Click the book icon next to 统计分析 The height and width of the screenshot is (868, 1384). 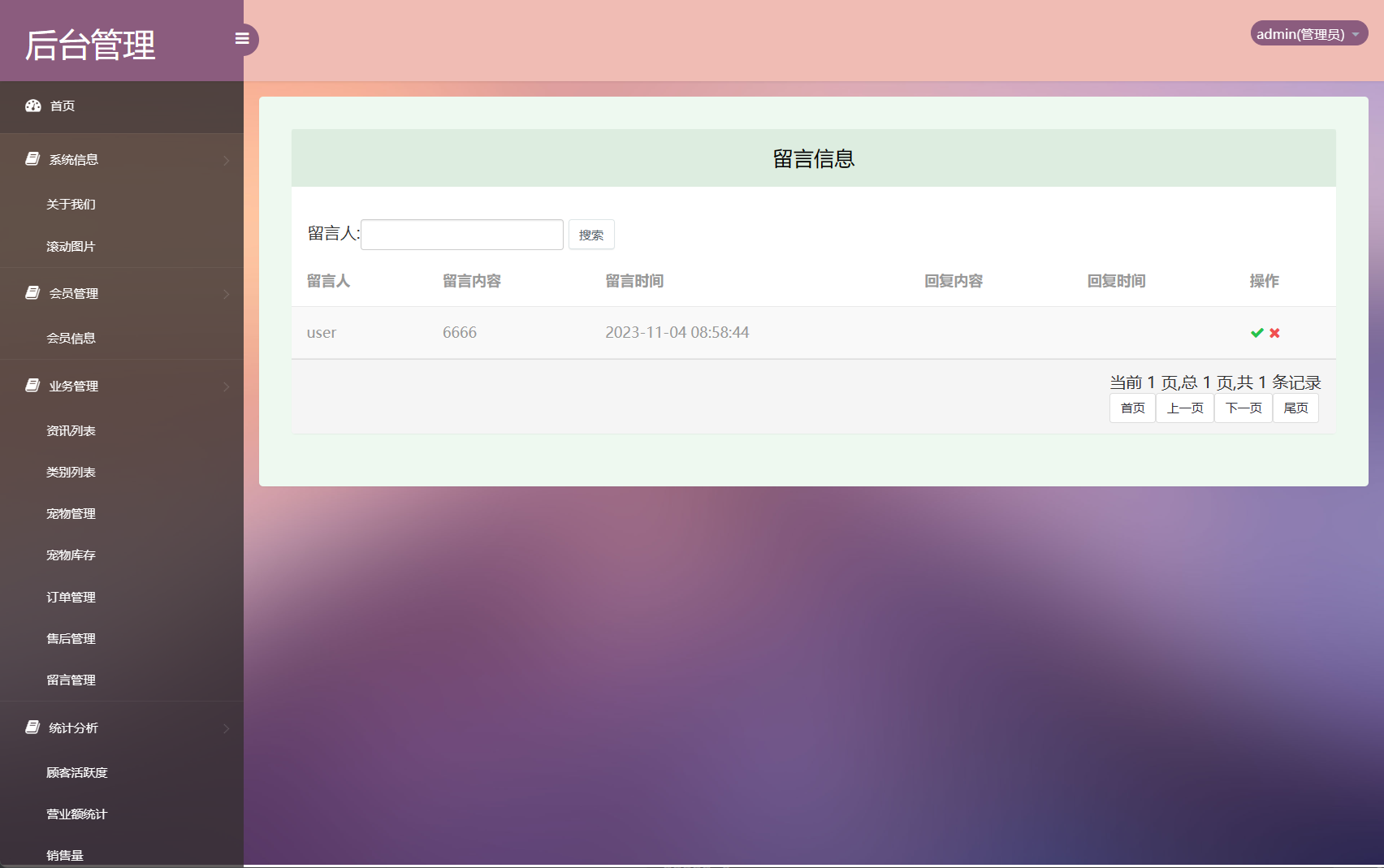coord(31,728)
